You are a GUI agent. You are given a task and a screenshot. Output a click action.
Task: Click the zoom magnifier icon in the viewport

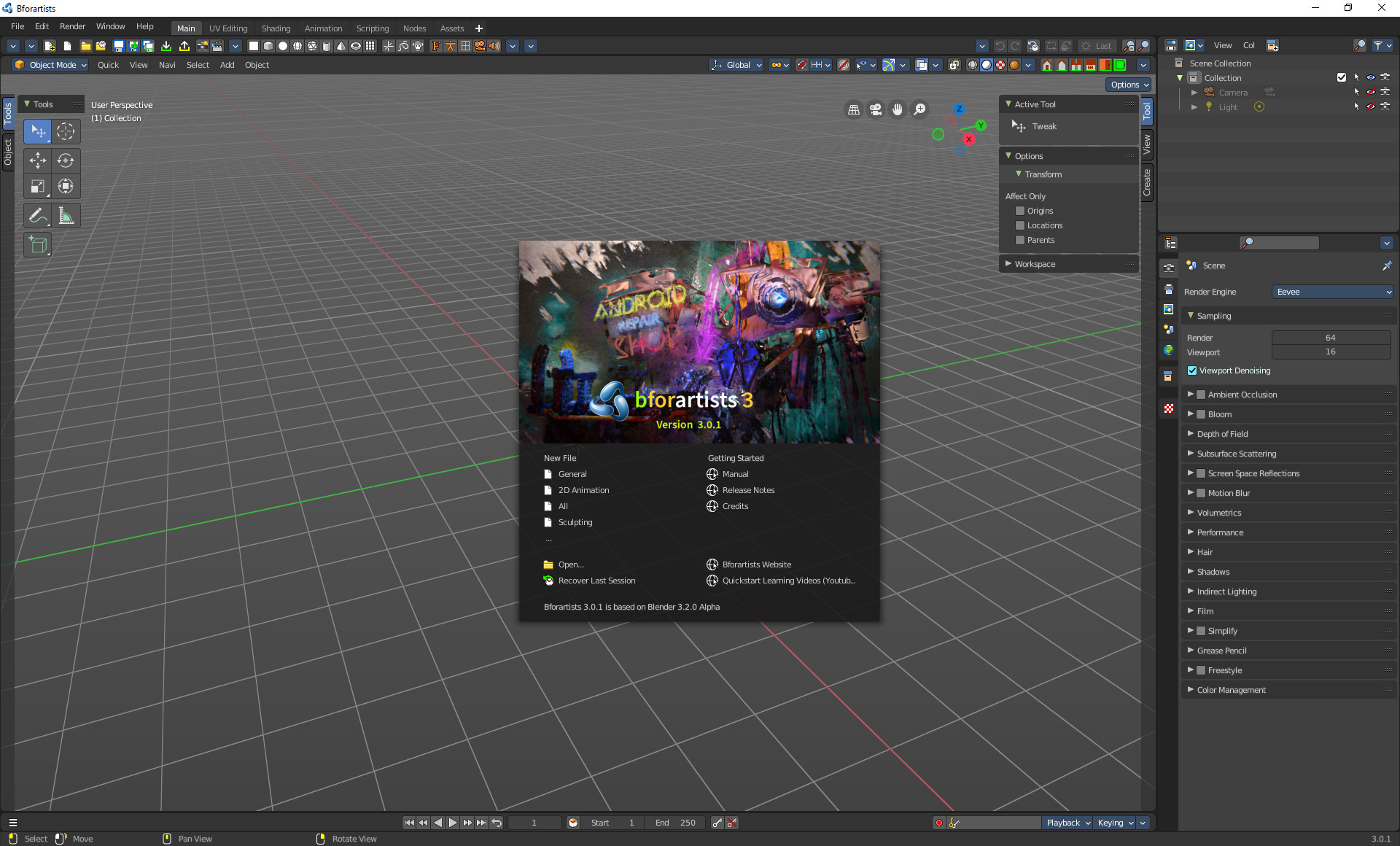click(x=919, y=109)
